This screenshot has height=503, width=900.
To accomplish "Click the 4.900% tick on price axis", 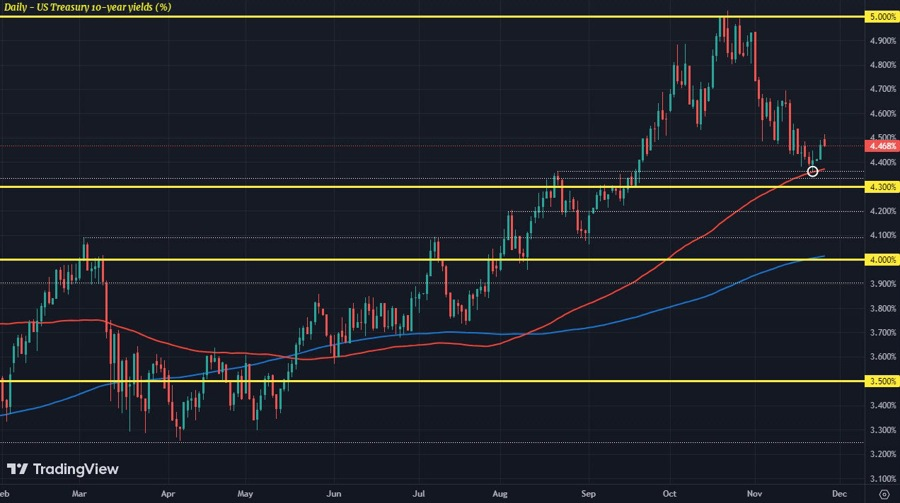I will pos(883,41).
